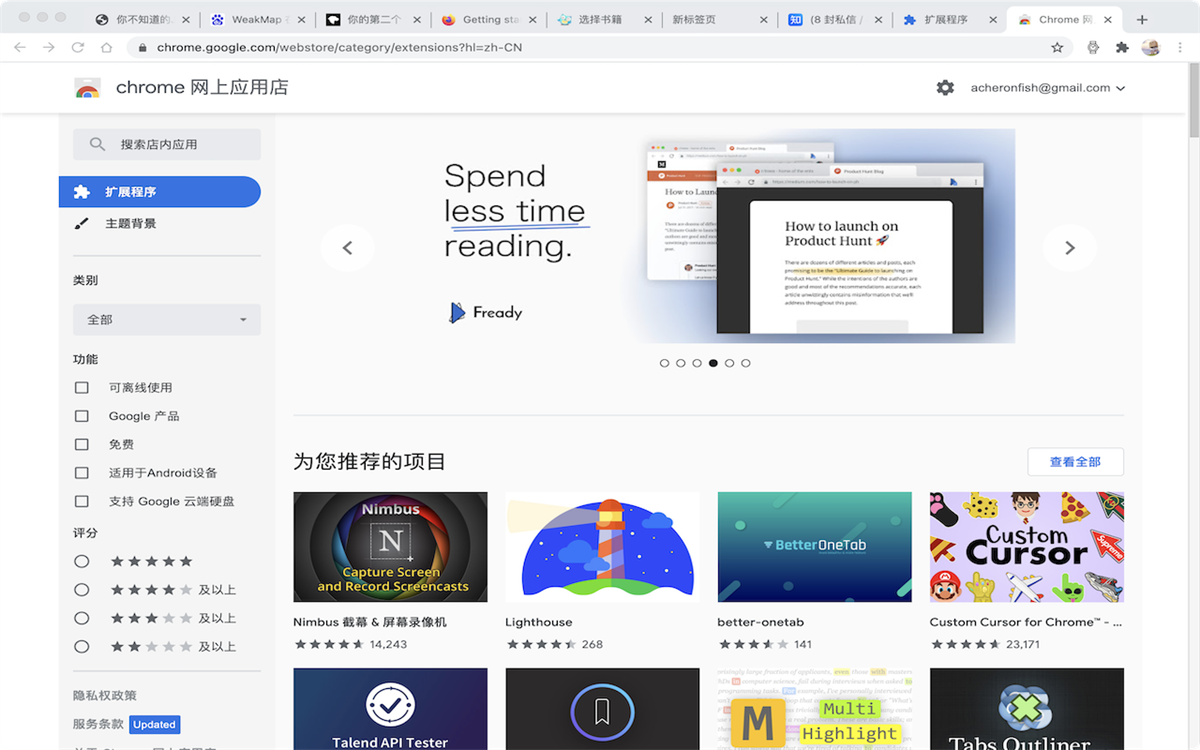
Task: Go to home page icon
Action: [107, 47]
